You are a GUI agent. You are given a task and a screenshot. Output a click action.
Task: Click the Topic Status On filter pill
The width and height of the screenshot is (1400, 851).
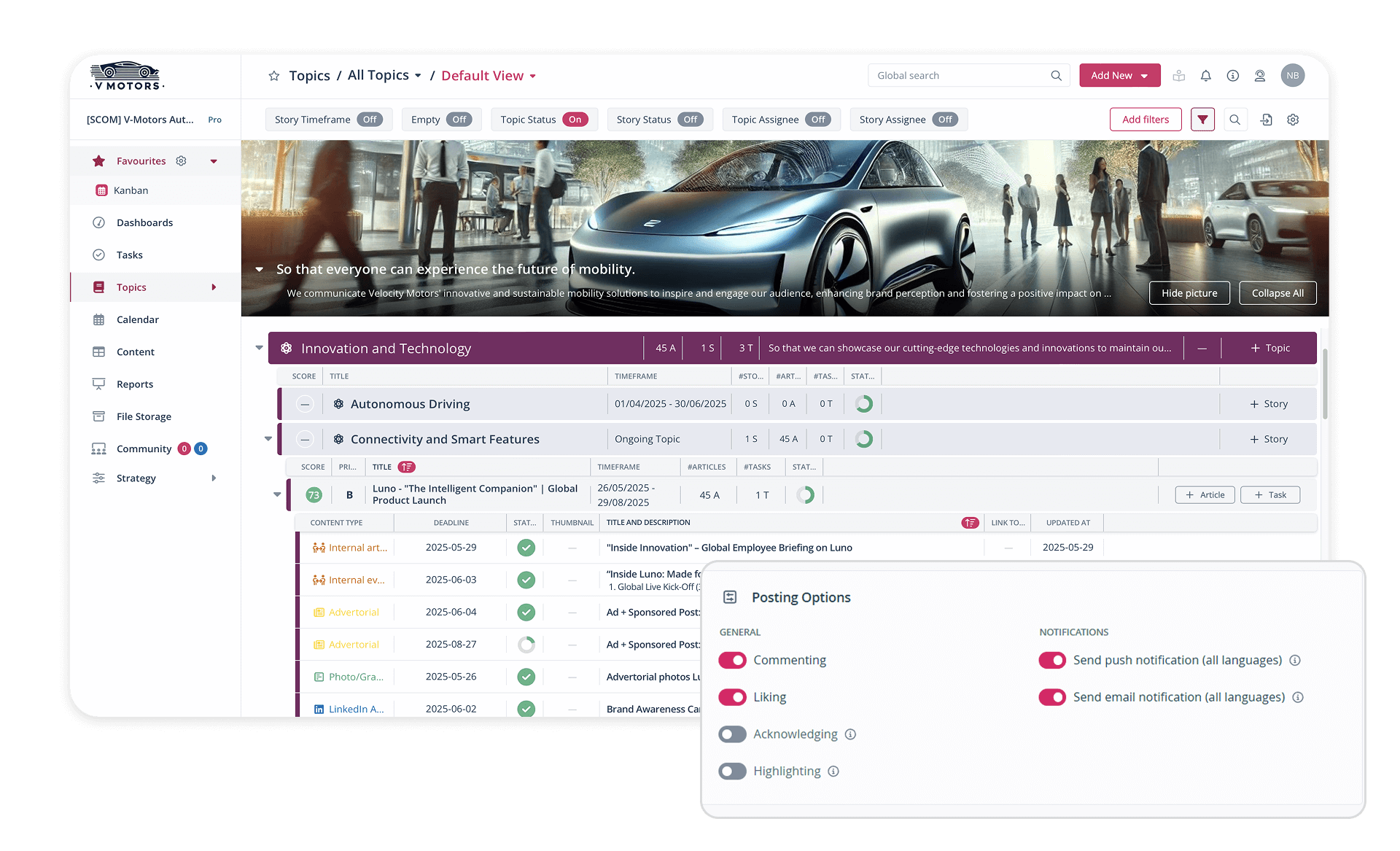(x=544, y=119)
